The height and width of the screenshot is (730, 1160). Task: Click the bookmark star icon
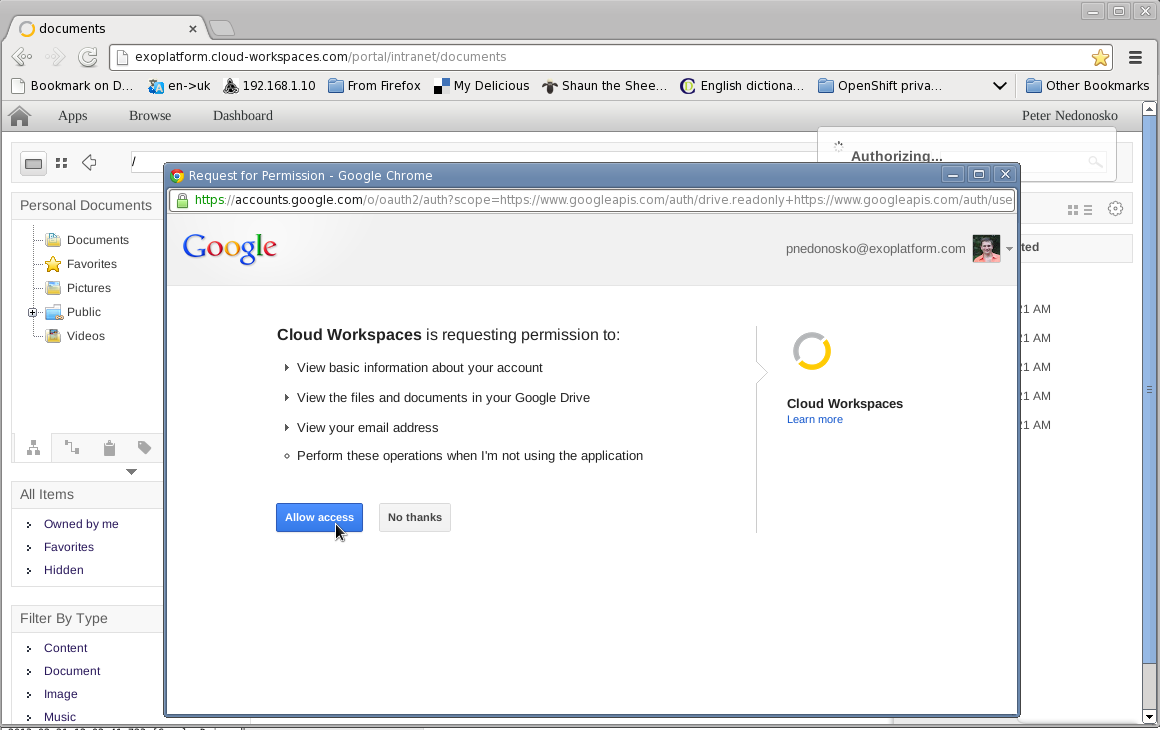click(x=1100, y=58)
